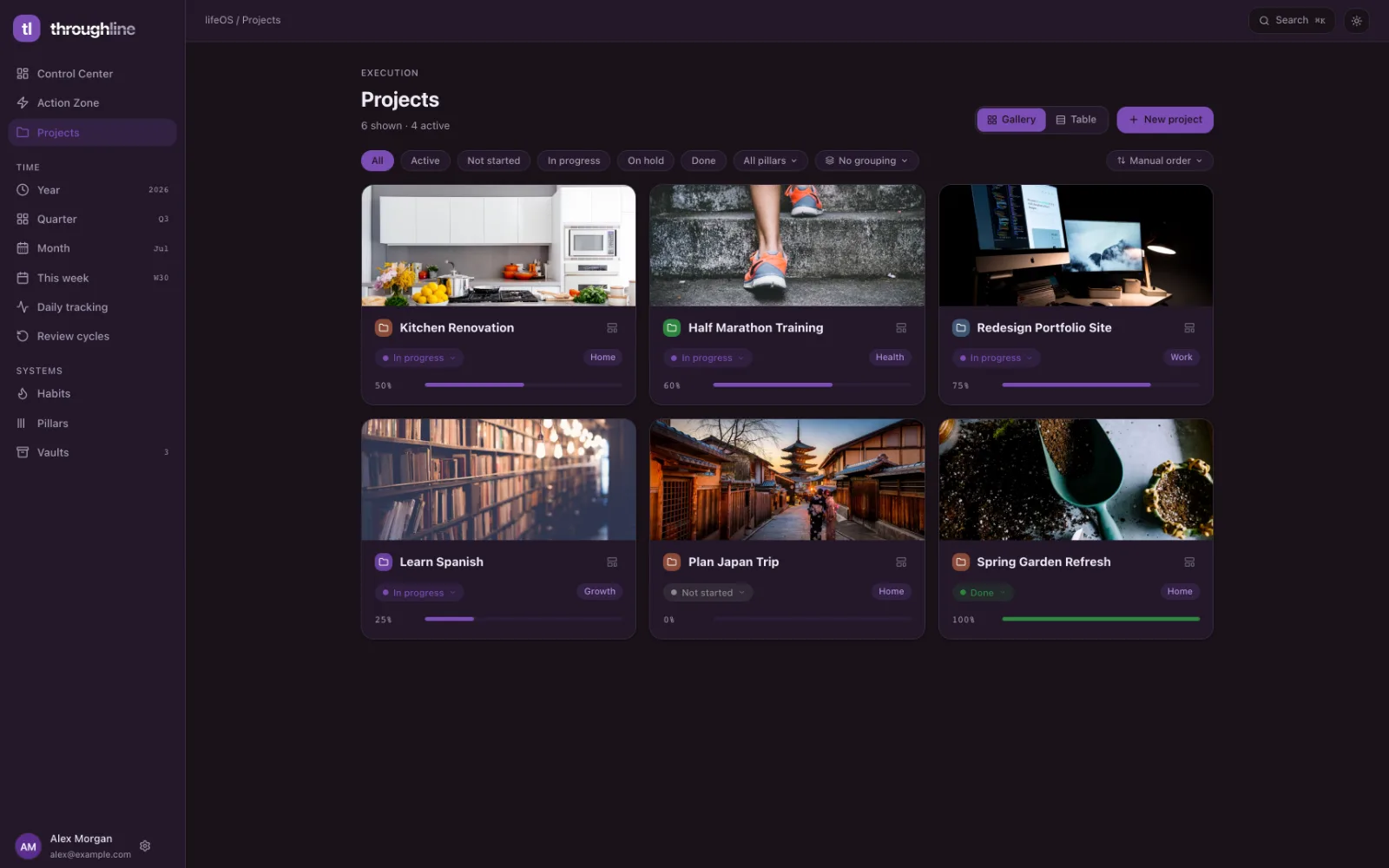Click the Kitchen Renovation card layout icon
The height and width of the screenshot is (868, 1389).
(612, 328)
